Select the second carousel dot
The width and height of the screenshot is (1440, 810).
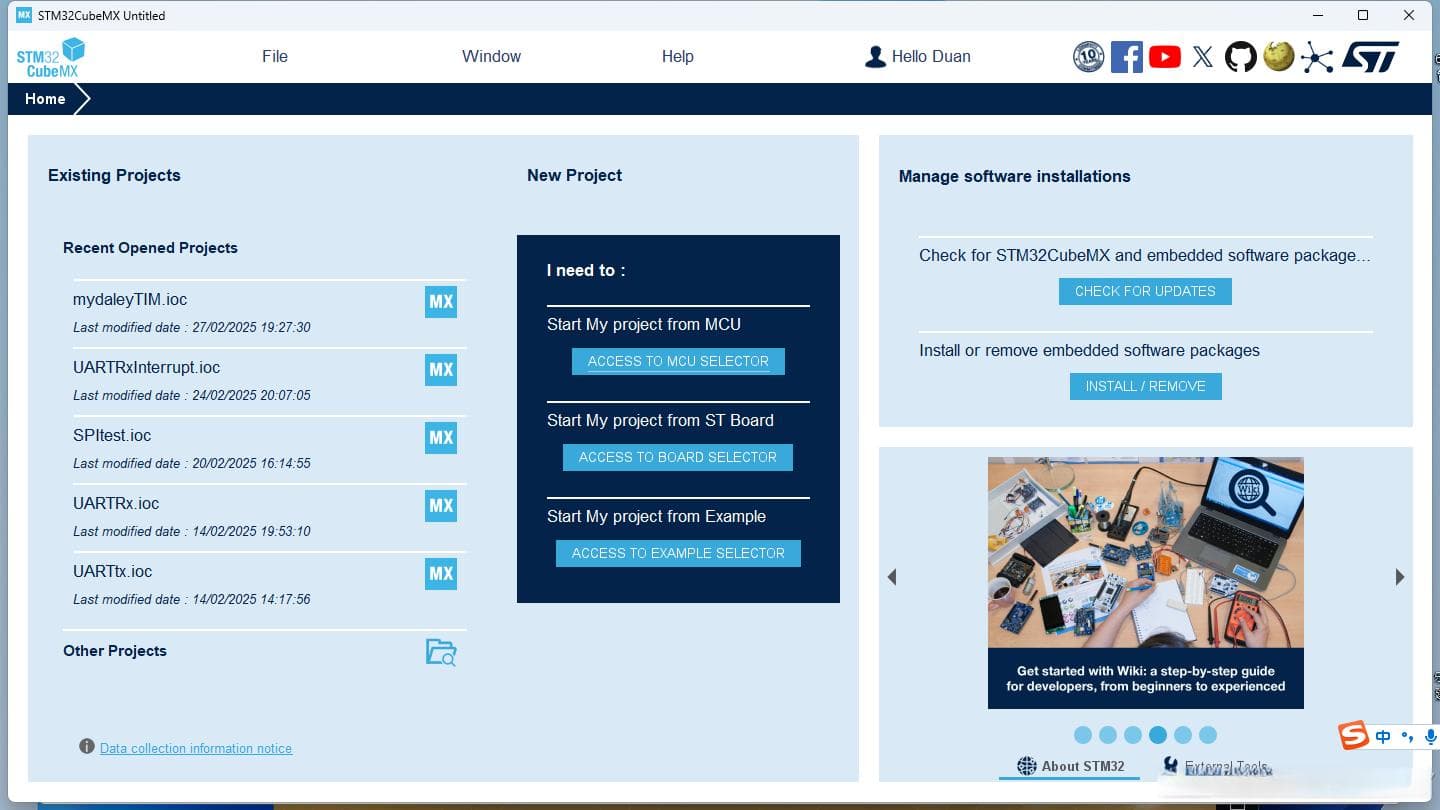click(1108, 735)
